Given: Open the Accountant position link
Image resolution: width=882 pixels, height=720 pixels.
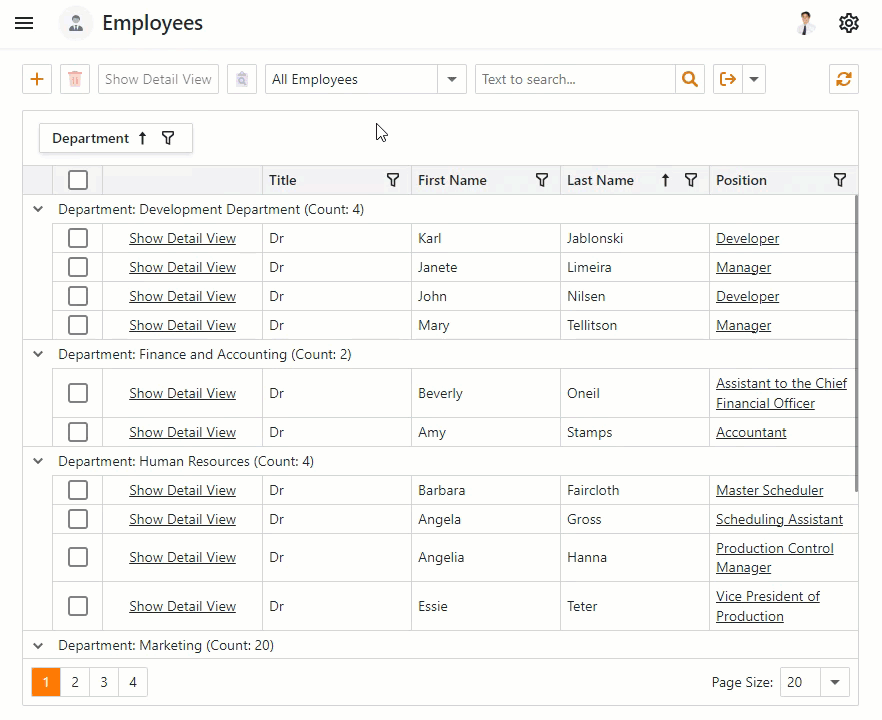Looking at the screenshot, I should click(x=751, y=433).
